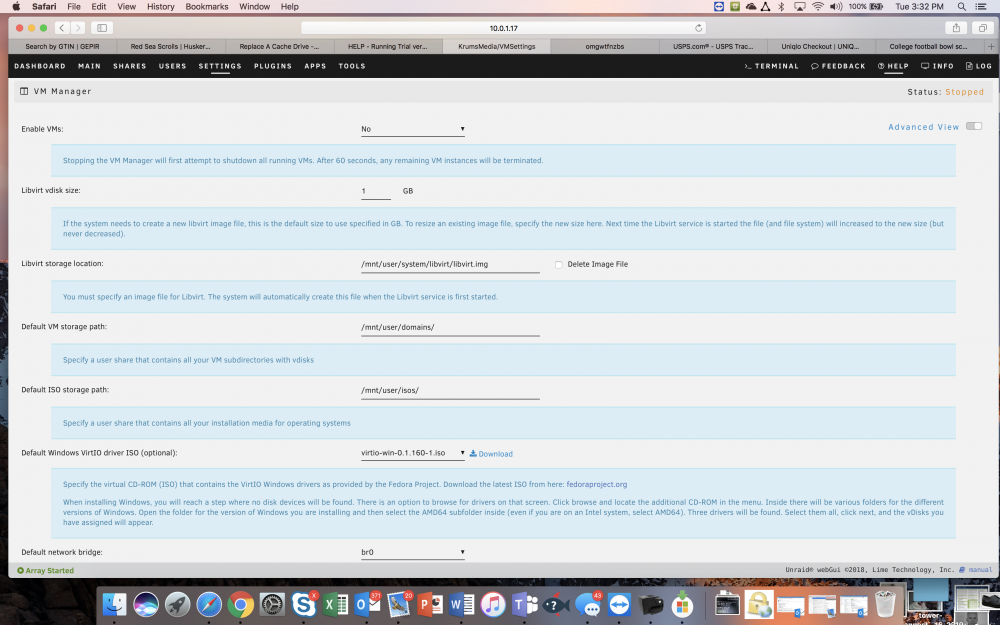Edit the Default VM storage path field
1000x625 pixels.
[450, 327]
